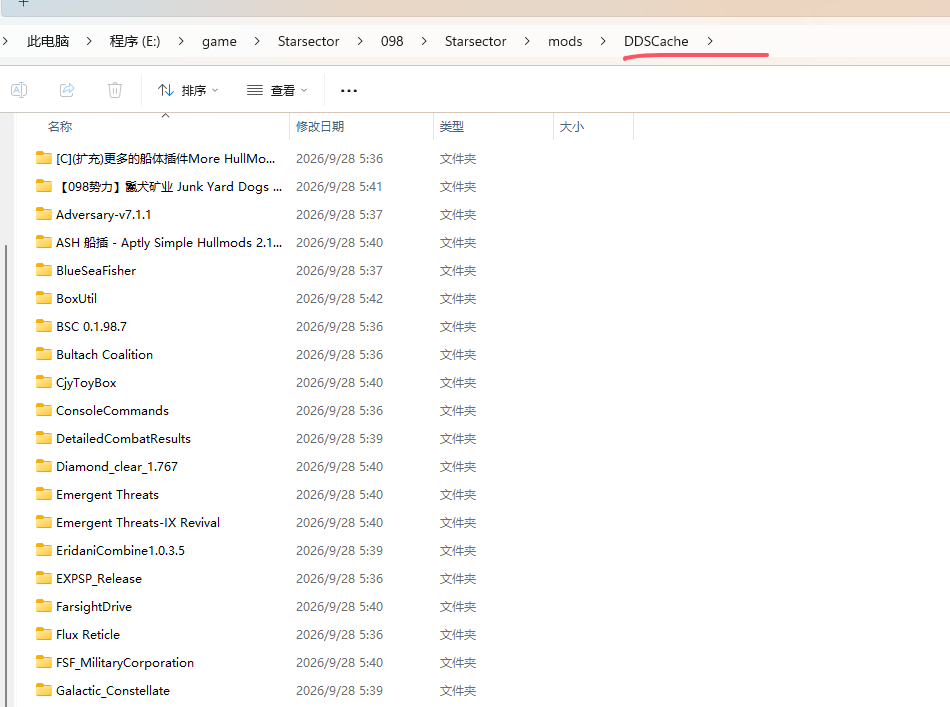
Task: Go to mods folder in breadcrumb
Action: pyautogui.click(x=565, y=41)
